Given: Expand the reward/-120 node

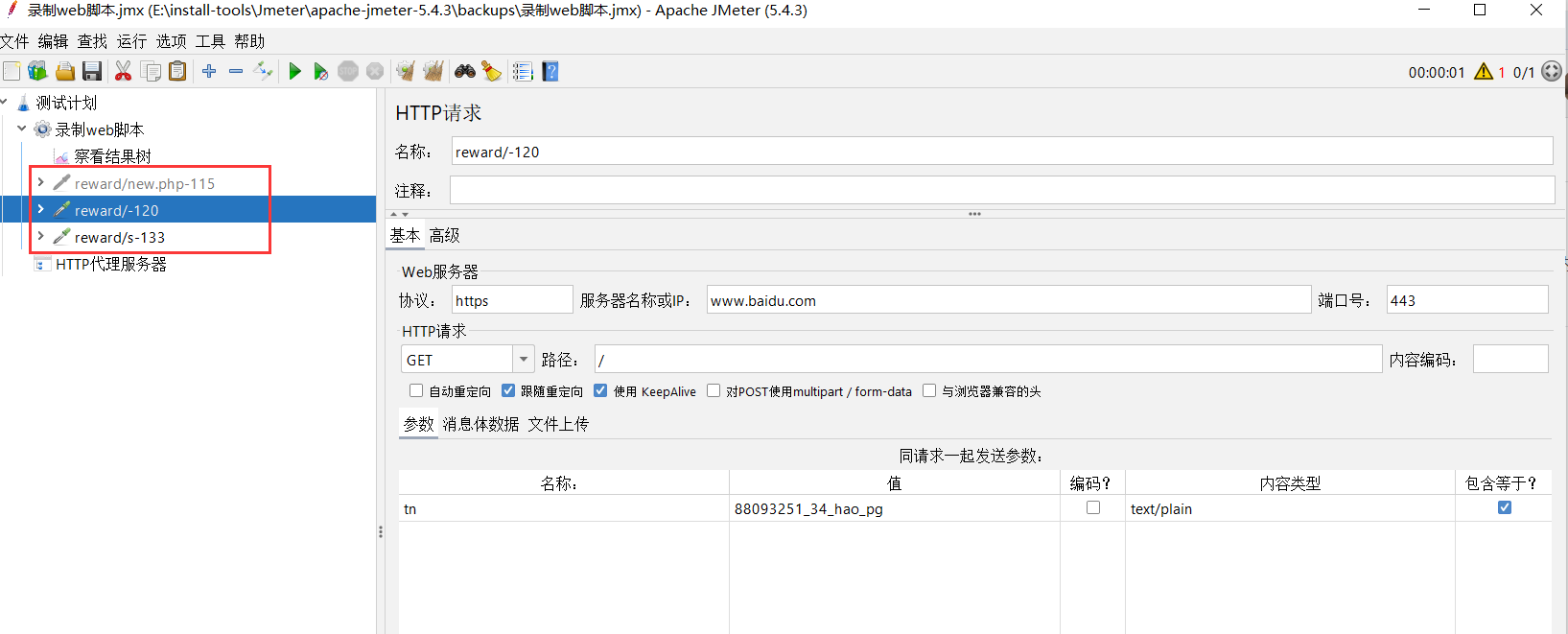Looking at the screenshot, I should click(40, 209).
